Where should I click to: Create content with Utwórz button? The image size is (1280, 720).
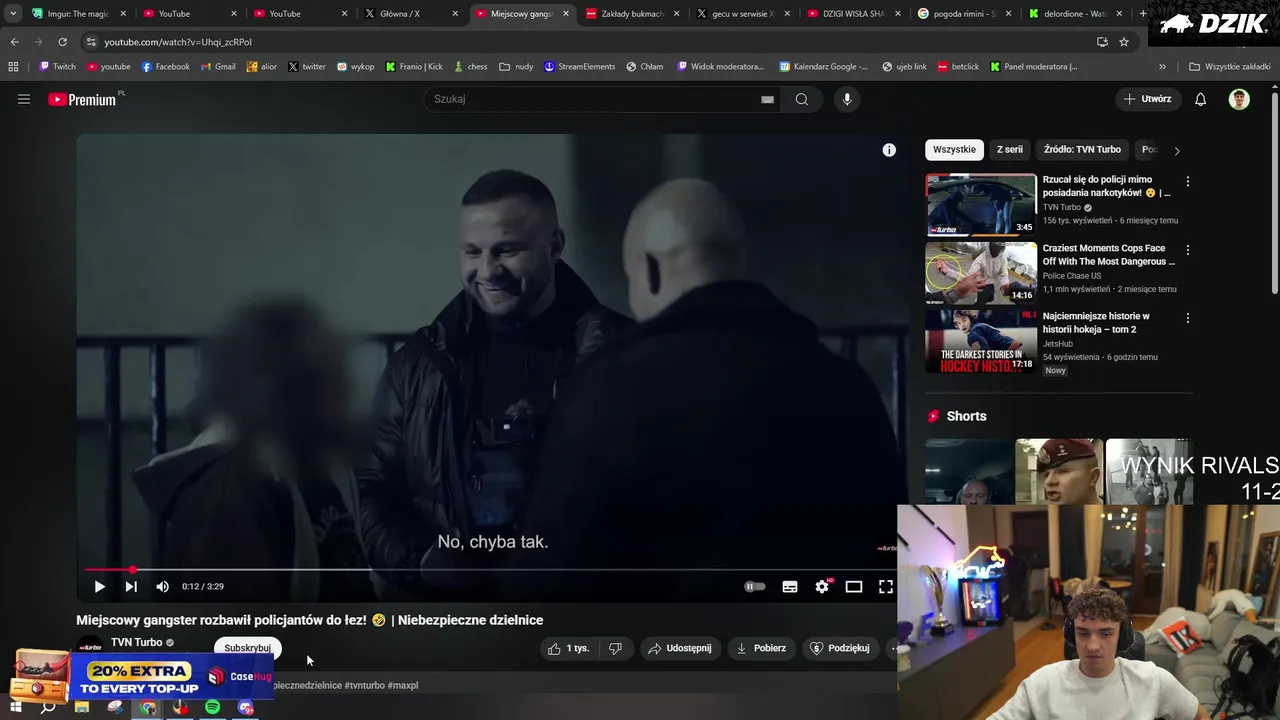tap(1147, 99)
